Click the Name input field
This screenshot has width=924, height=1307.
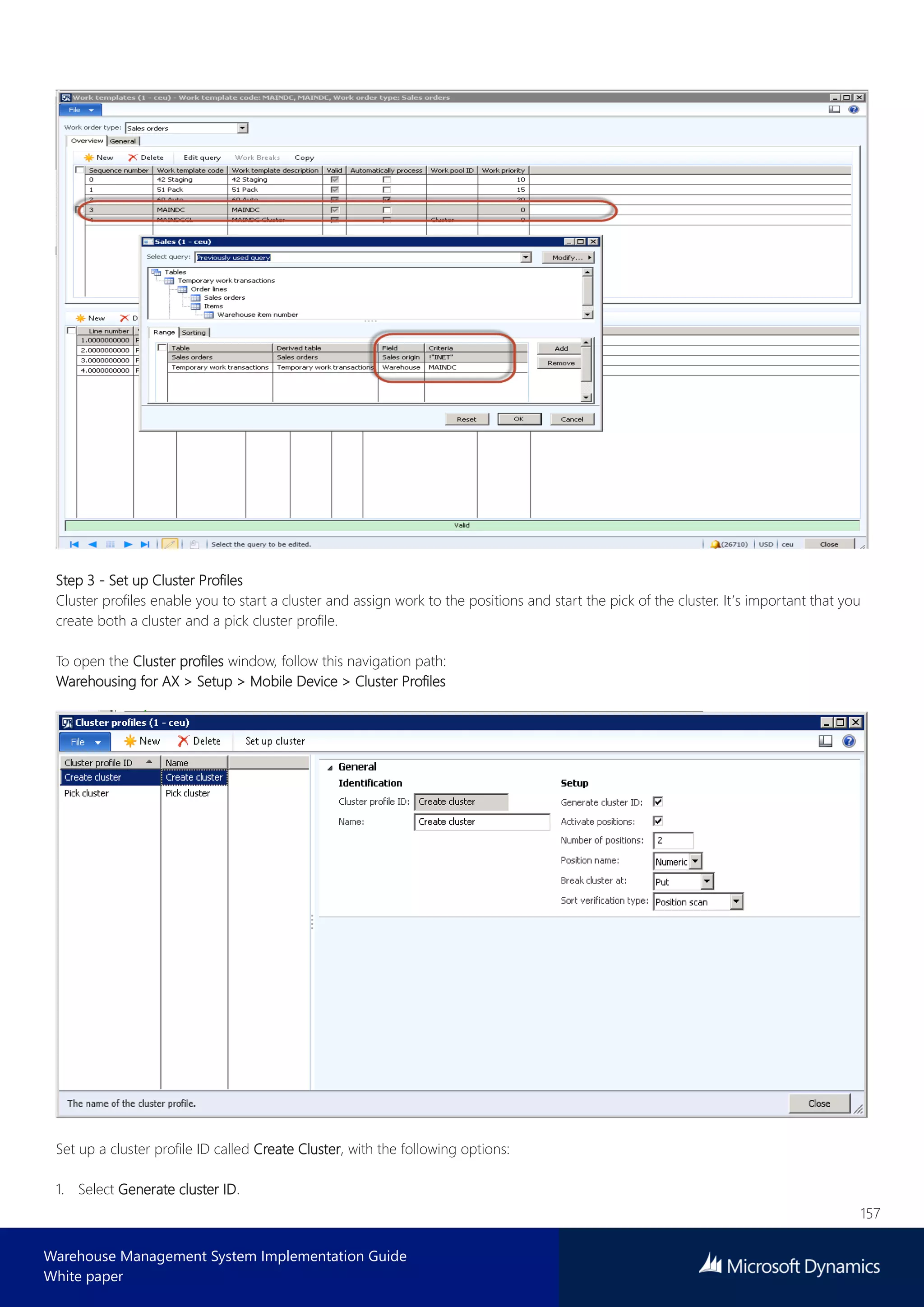[x=482, y=822]
